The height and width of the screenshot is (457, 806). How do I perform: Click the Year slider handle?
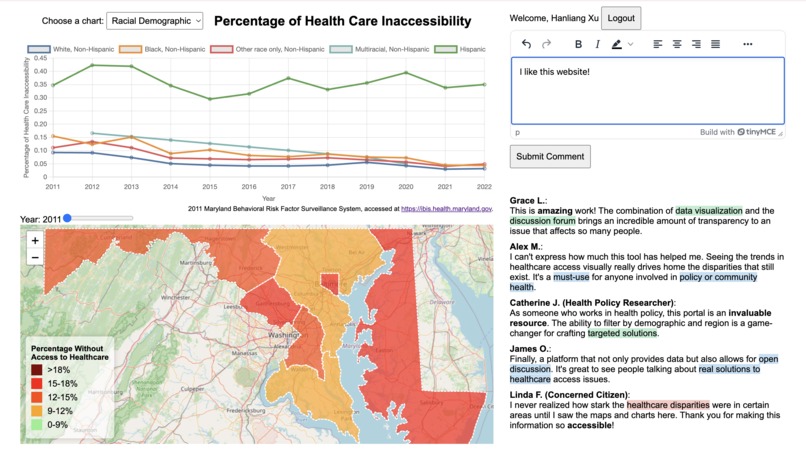click(x=67, y=218)
